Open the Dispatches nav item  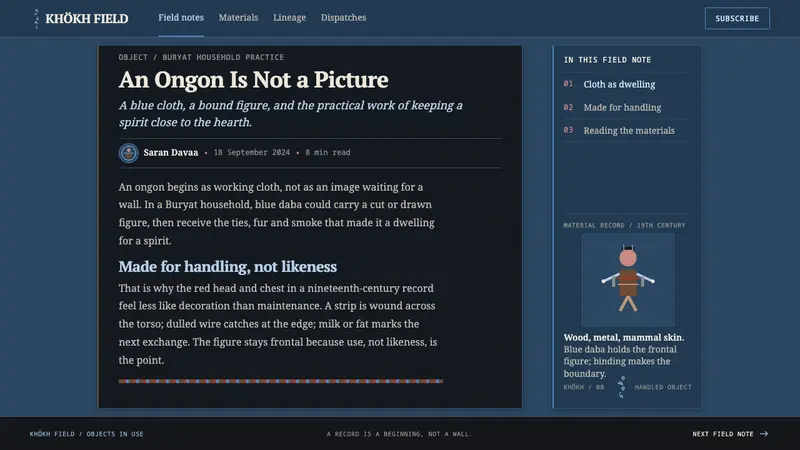click(x=343, y=18)
